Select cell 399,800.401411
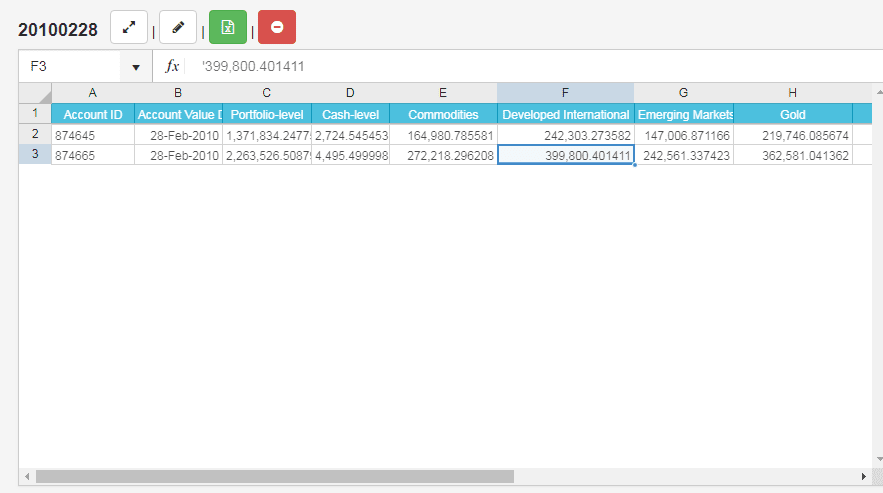883x493 pixels. [x=565, y=155]
